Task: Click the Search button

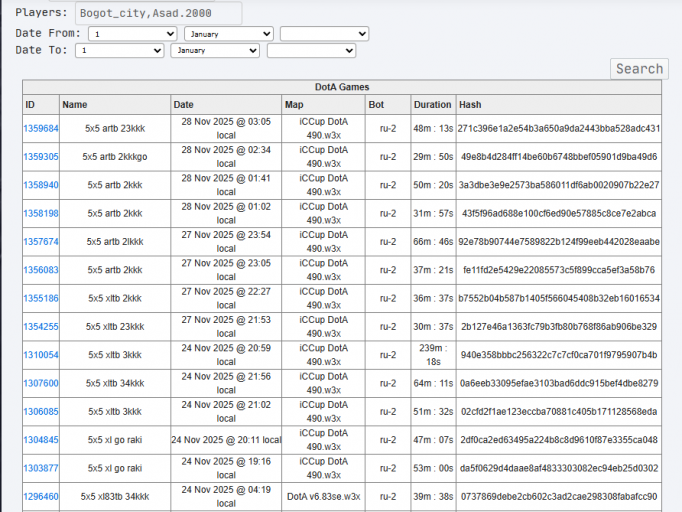Action: click(x=639, y=69)
